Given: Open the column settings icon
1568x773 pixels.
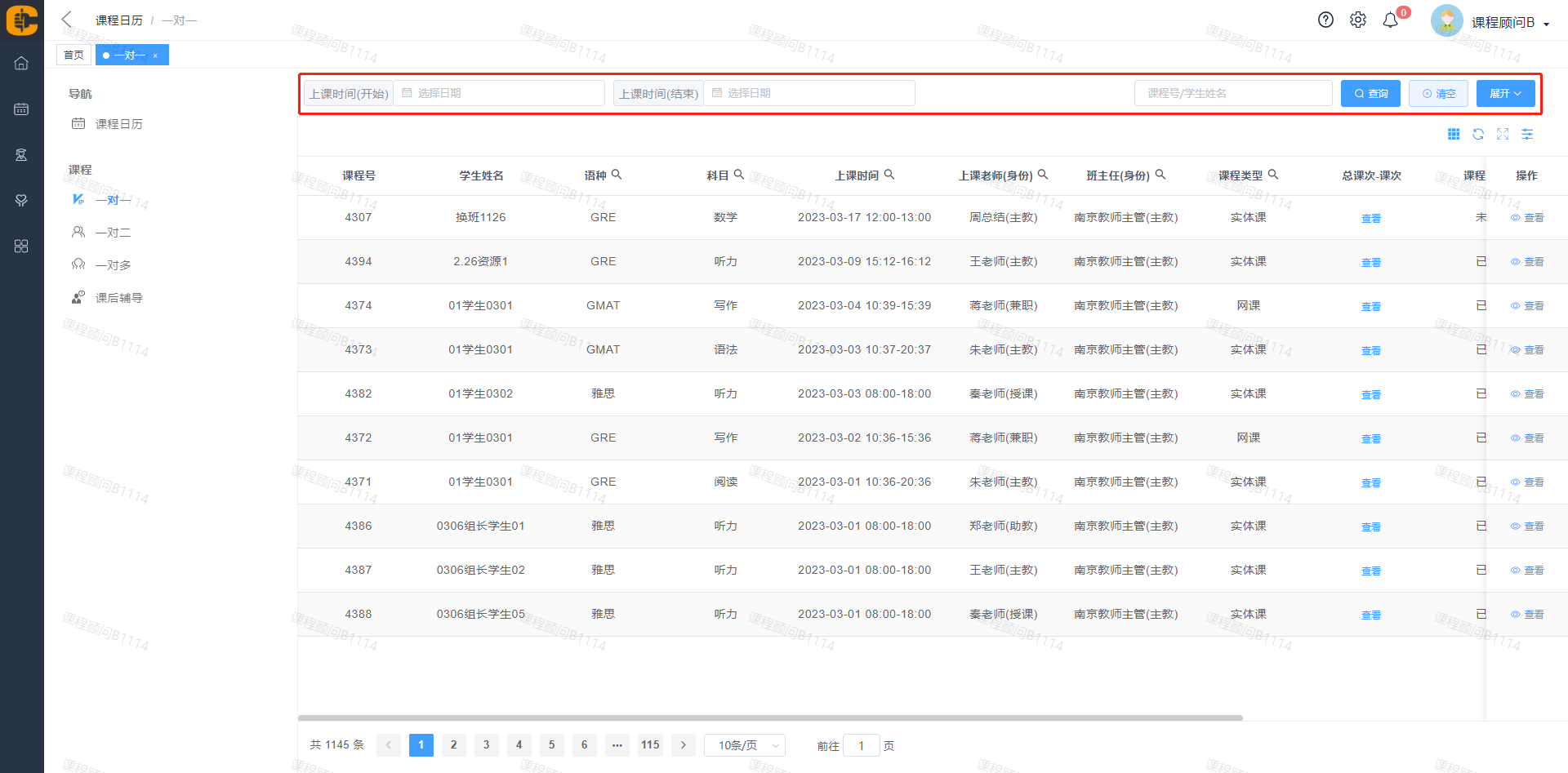Looking at the screenshot, I should [1527, 134].
